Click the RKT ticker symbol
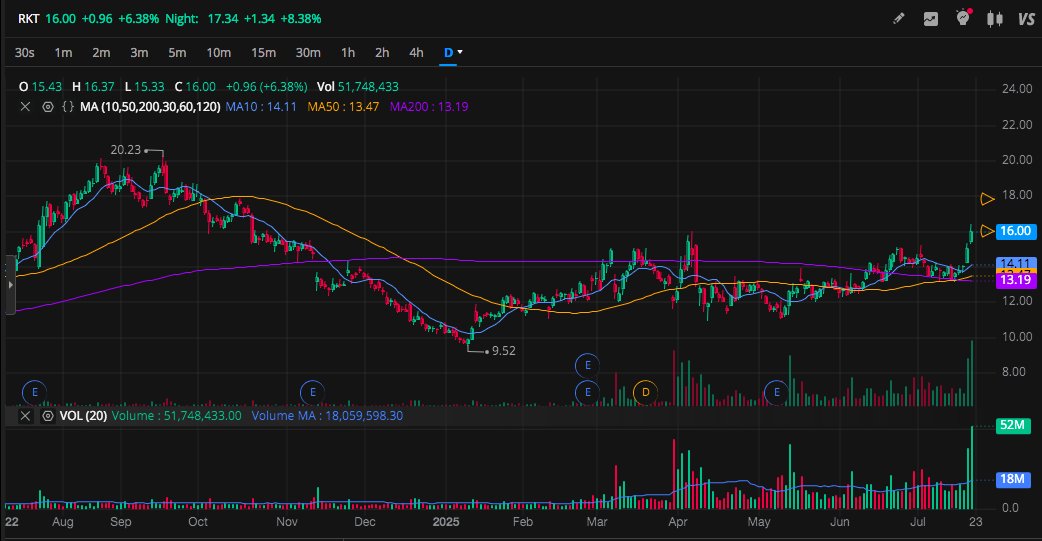Viewport: 1042px width, 541px height. (29, 19)
